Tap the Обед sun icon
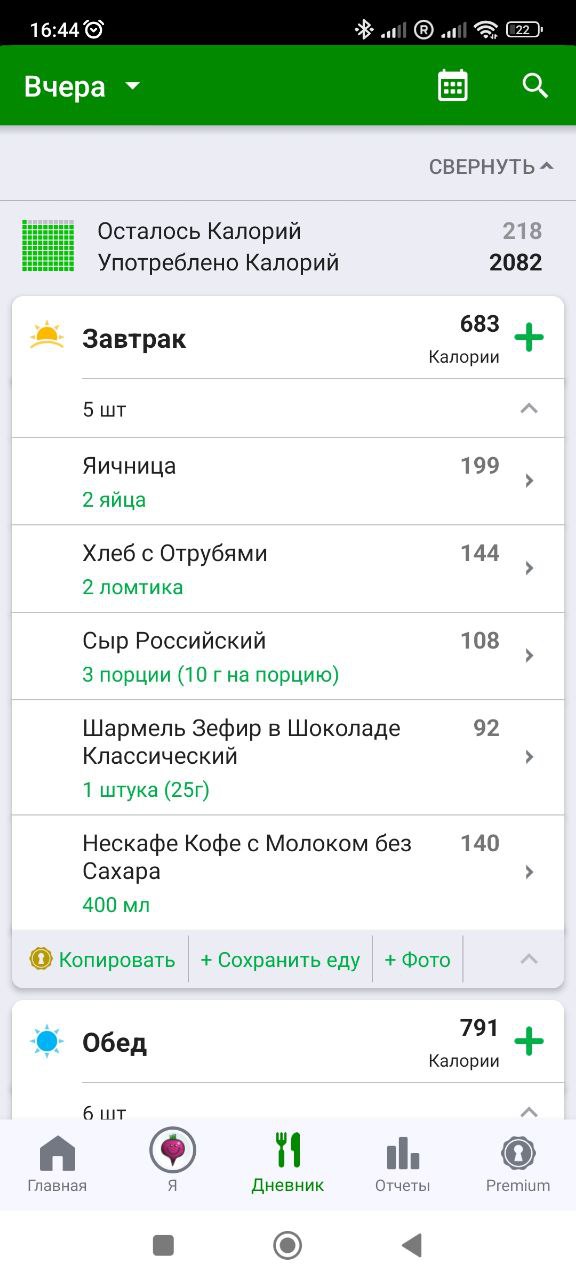The width and height of the screenshot is (576, 1280). [x=47, y=1042]
